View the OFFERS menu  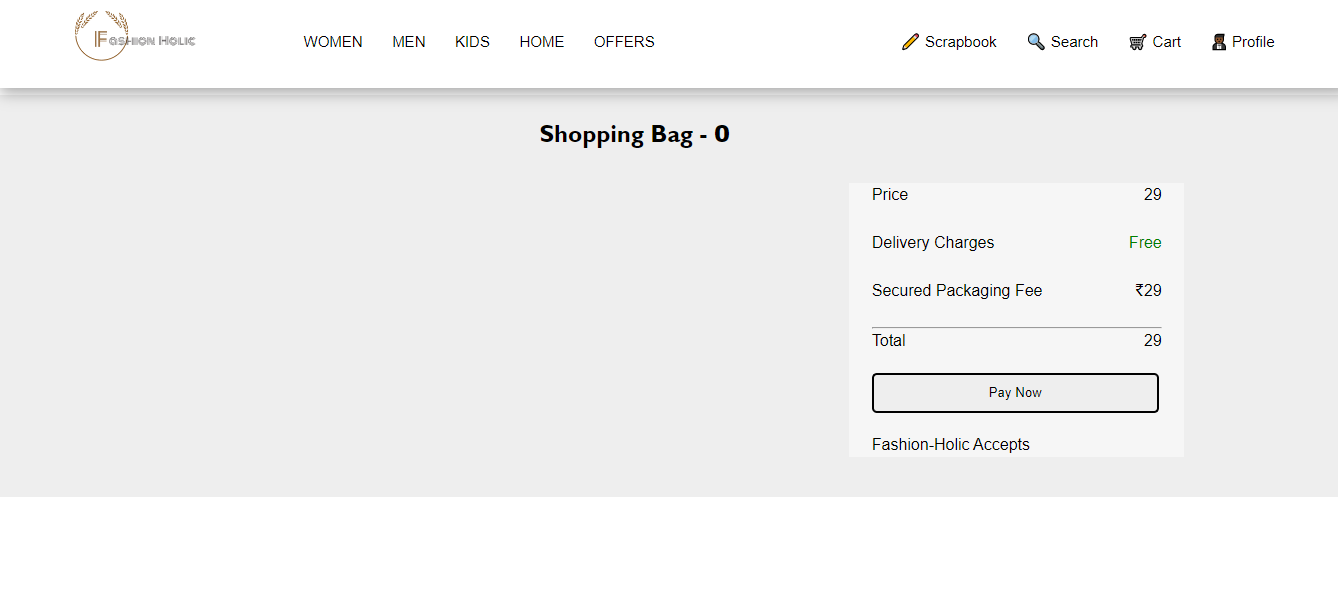623,41
